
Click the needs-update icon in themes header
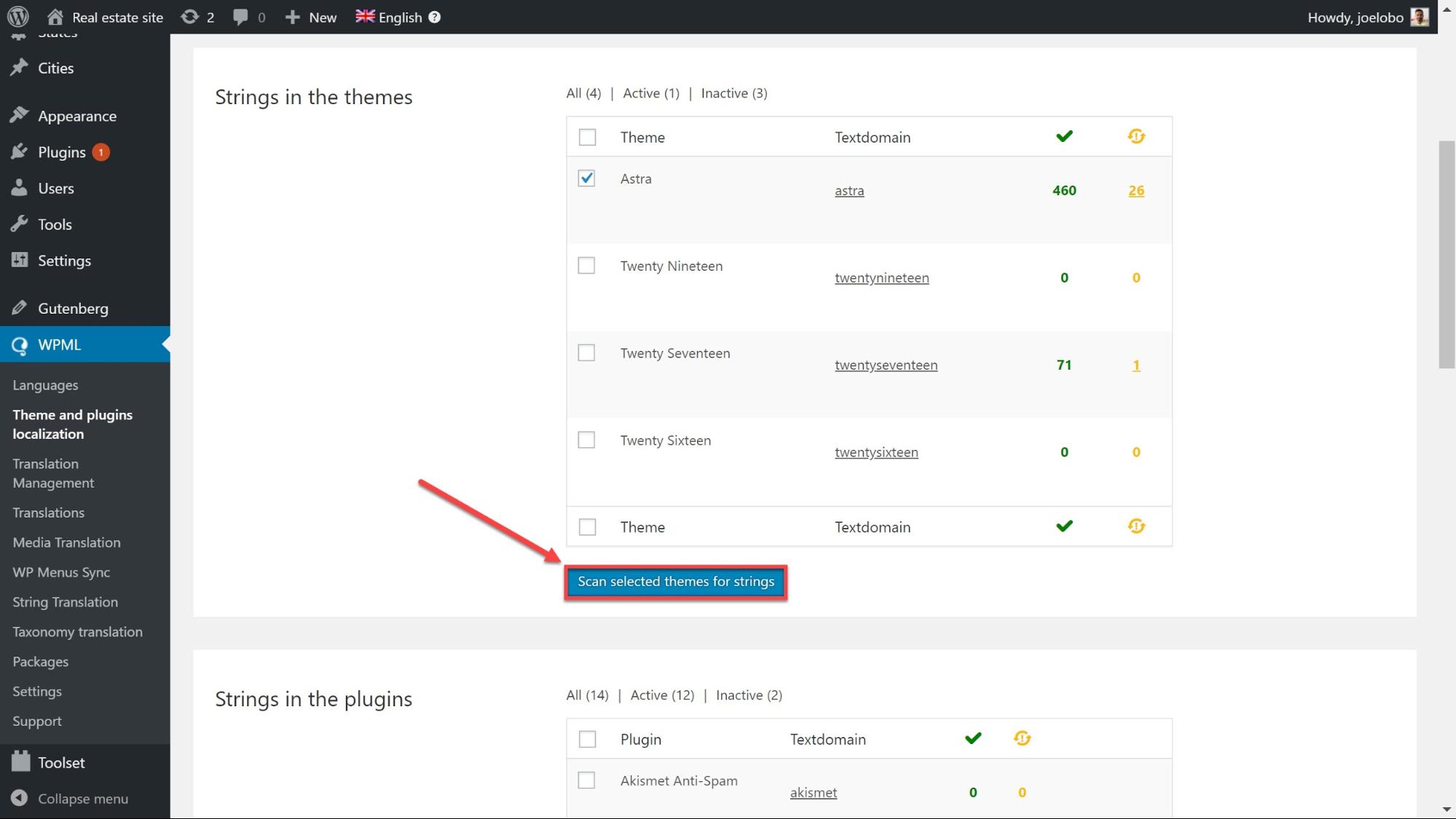point(1136,136)
